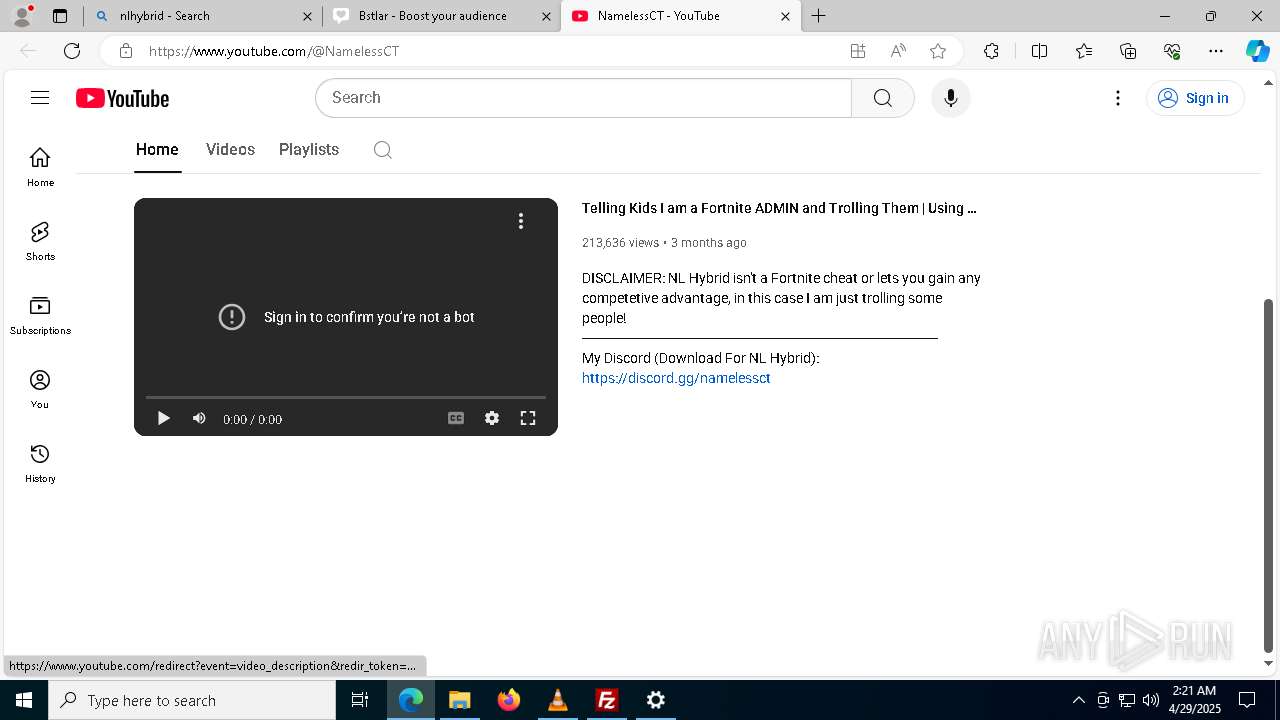Open the notification center
The image size is (1280, 720).
[1247, 700]
